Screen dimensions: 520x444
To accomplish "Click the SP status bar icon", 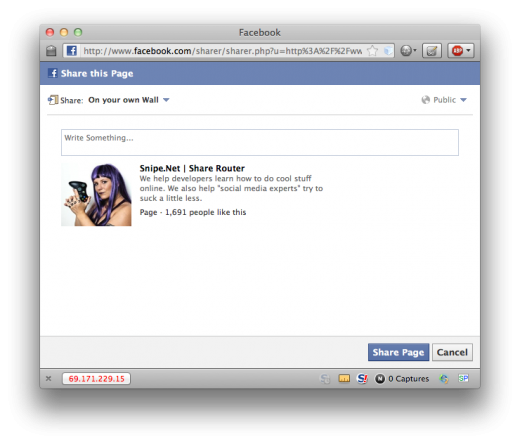I will [x=463, y=378].
